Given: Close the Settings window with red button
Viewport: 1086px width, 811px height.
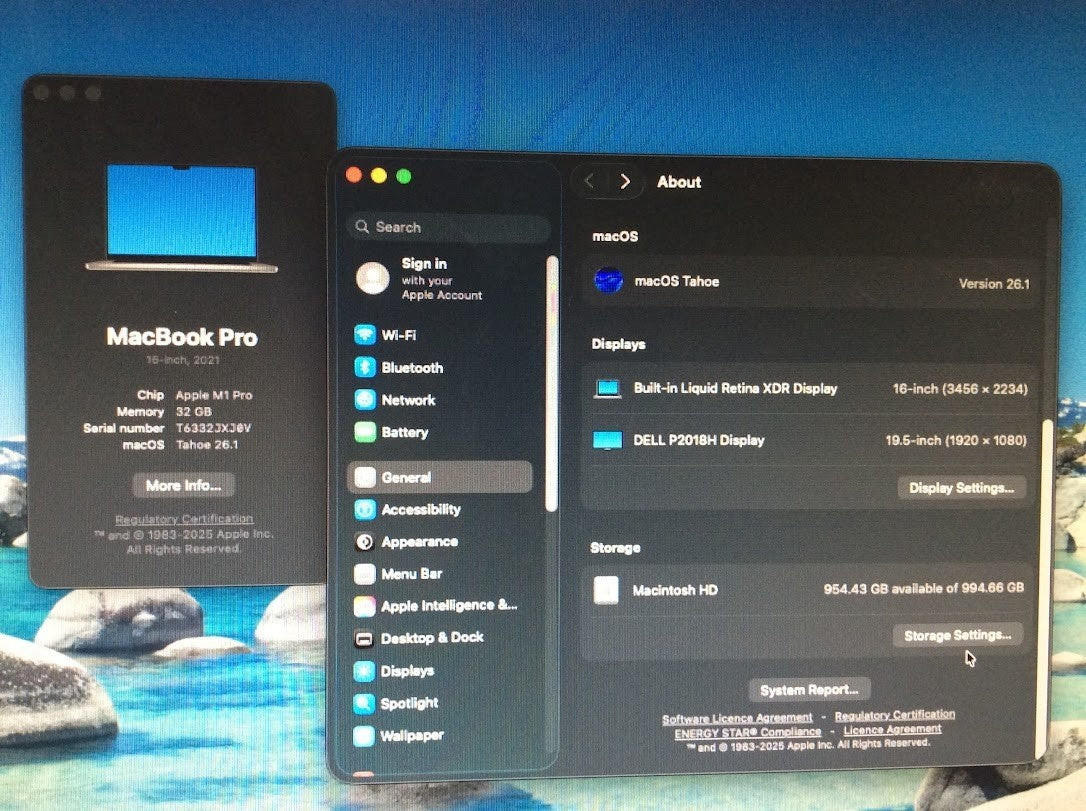Looking at the screenshot, I should tap(354, 175).
